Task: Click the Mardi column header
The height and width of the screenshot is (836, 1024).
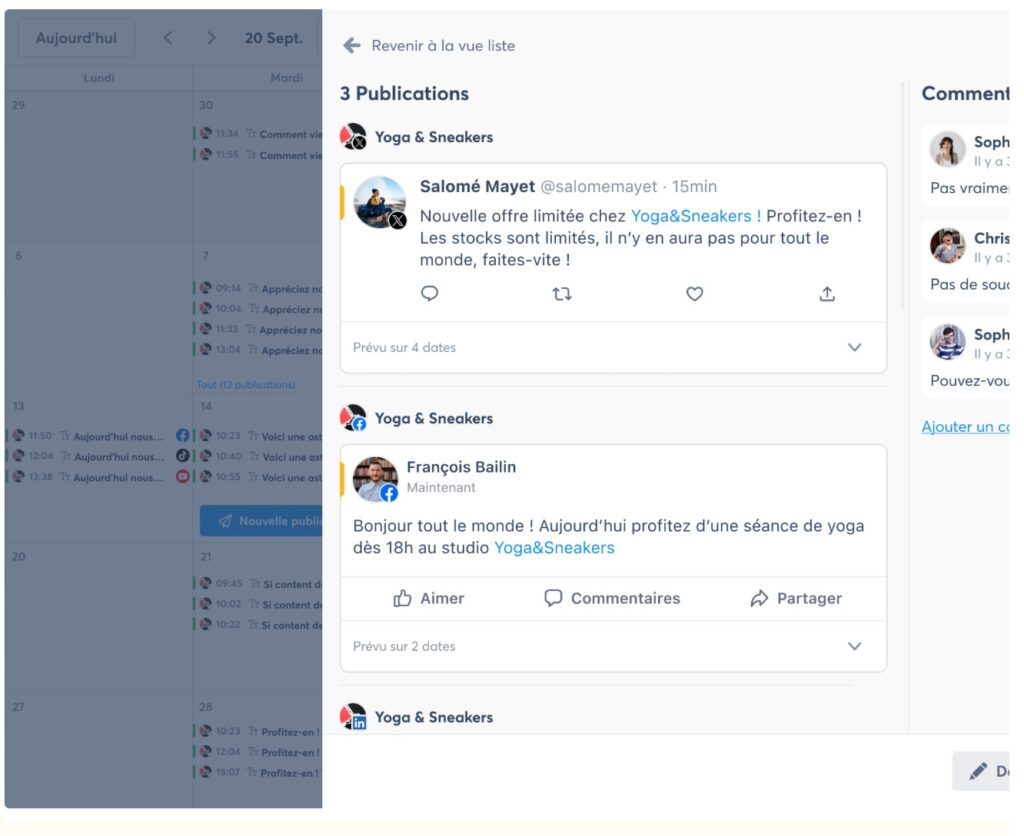Action: click(x=286, y=78)
